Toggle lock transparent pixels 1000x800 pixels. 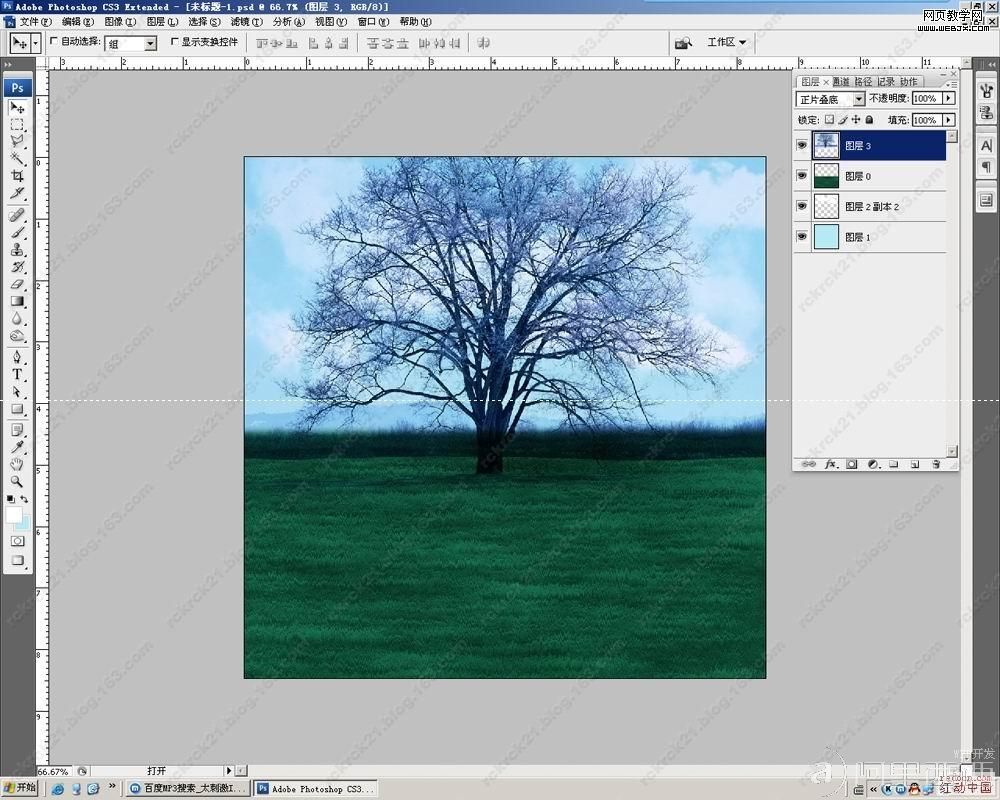pyautogui.click(x=829, y=119)
